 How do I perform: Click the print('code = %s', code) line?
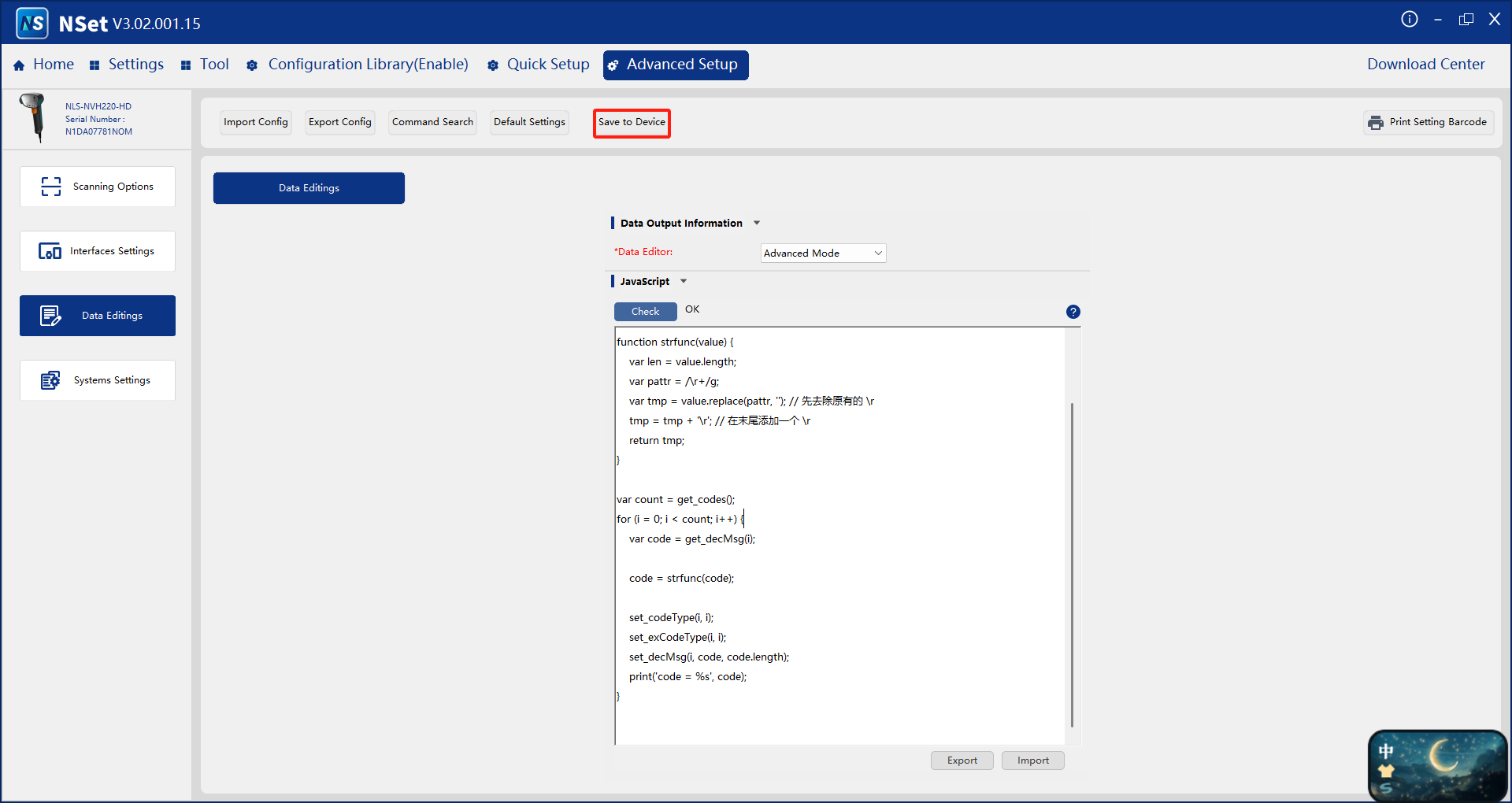tap(687, 677)
